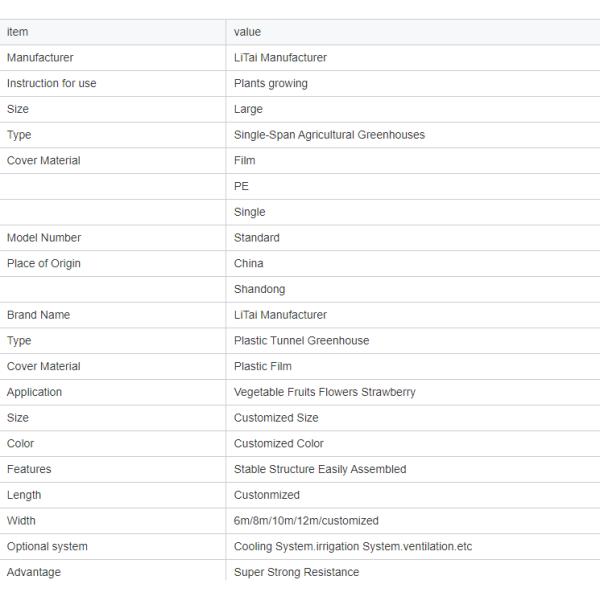Click the "Shandong" value cell
Viewport: 600px width, 600px height.
click(x=260, y=289)
